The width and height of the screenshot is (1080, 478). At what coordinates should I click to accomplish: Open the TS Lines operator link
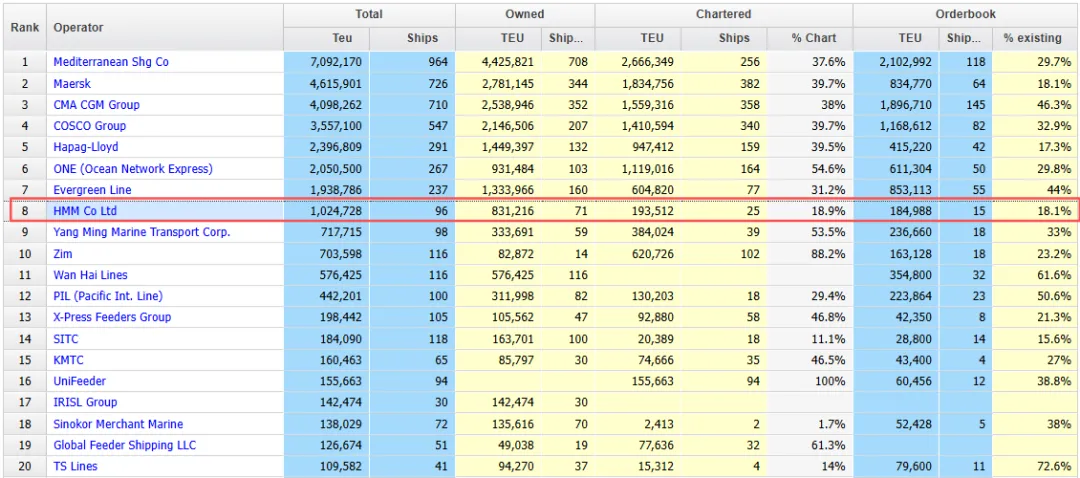[75, 466]
